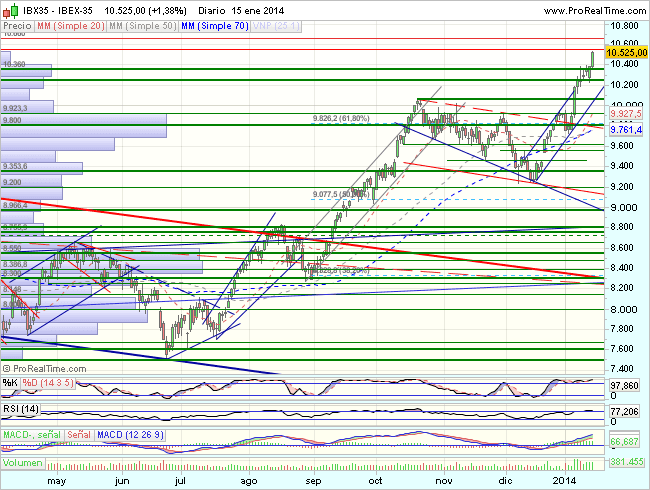
Task: Select the Precio label tab
Action: pos(17,24)
